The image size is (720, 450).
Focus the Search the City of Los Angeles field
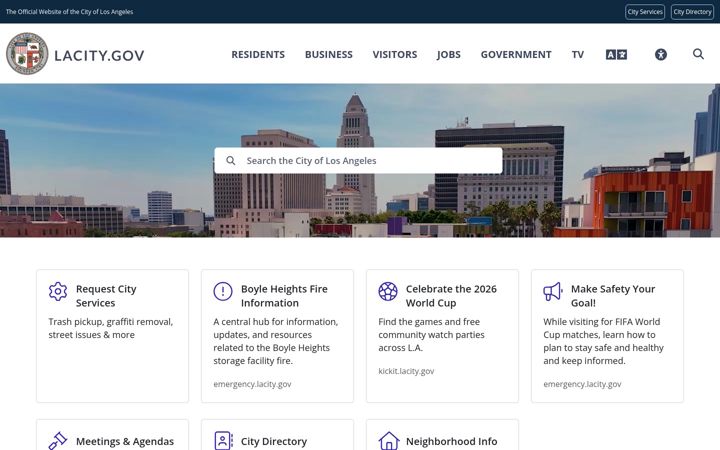pos(358,161)
